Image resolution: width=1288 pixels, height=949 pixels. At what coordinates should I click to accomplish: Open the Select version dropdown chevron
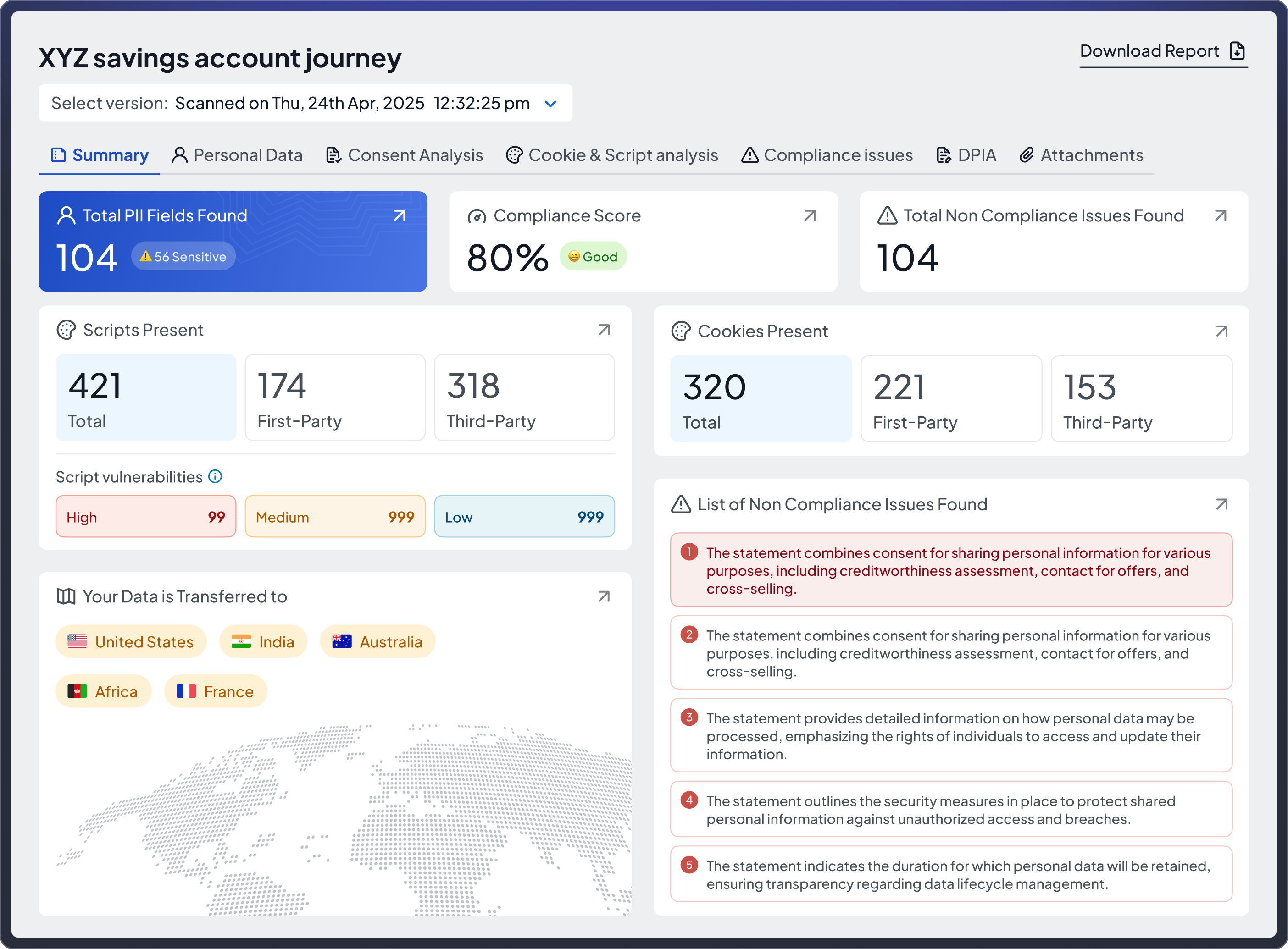pos(550,104)
